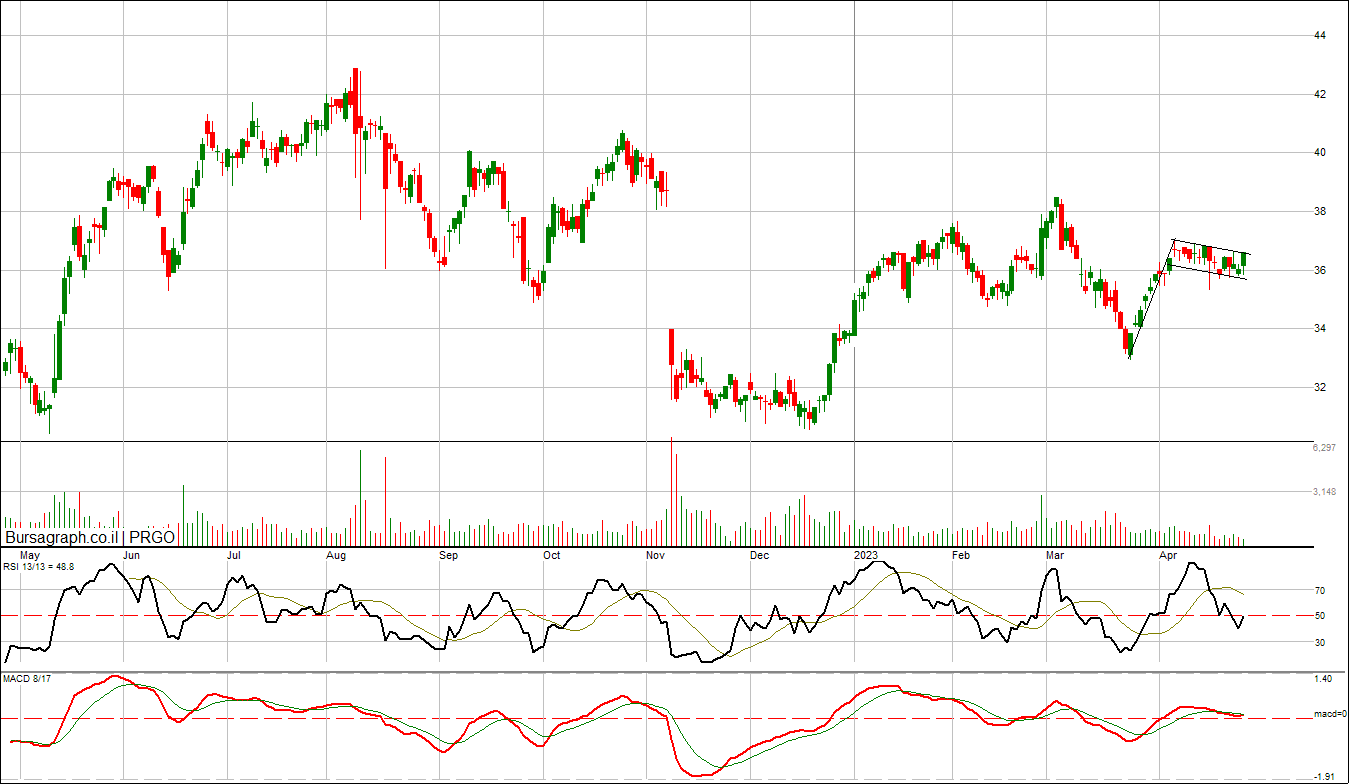Screen dimensions: 1349x784
Task: Select the Apr month label
Action: point(1167,555)
